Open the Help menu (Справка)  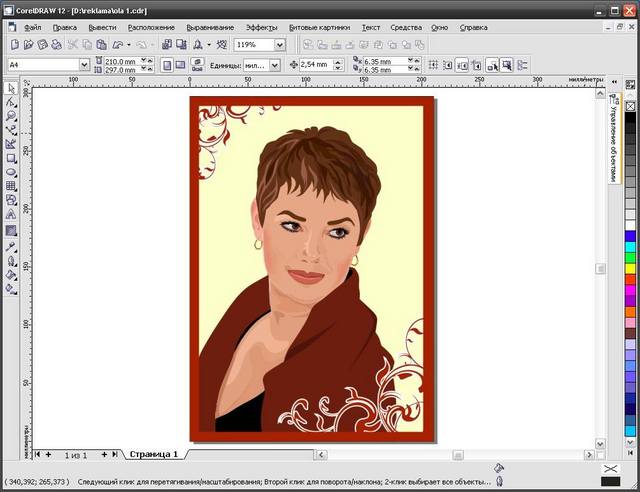point(473,28)
